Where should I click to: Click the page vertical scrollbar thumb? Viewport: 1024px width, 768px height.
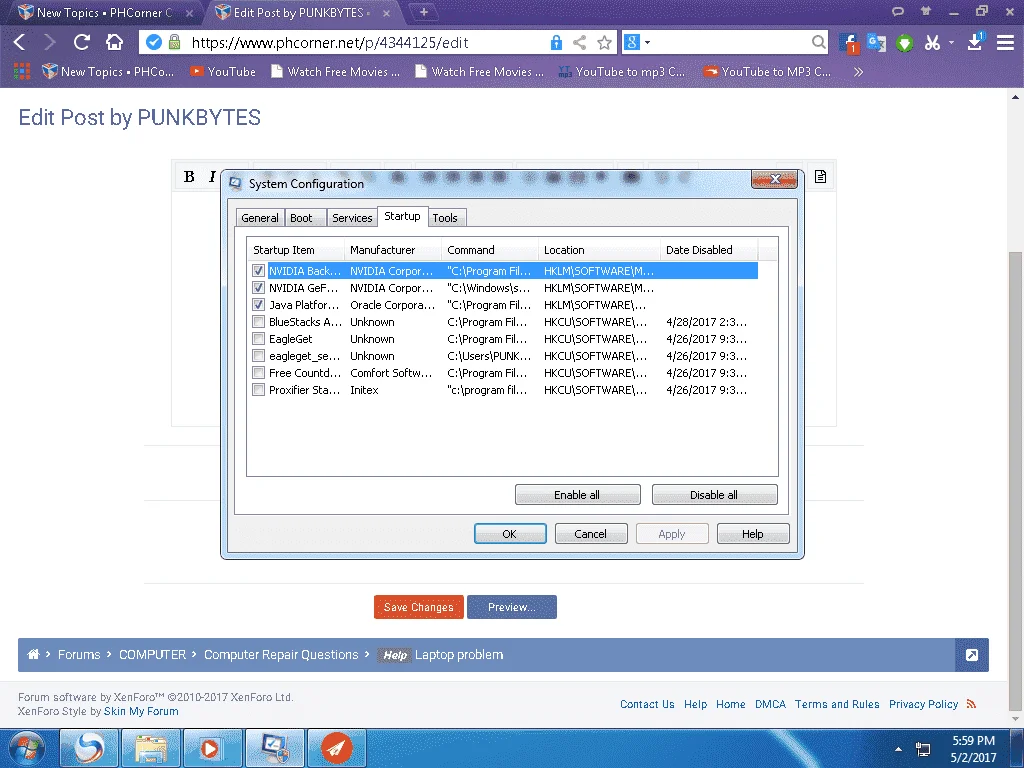1016,481
